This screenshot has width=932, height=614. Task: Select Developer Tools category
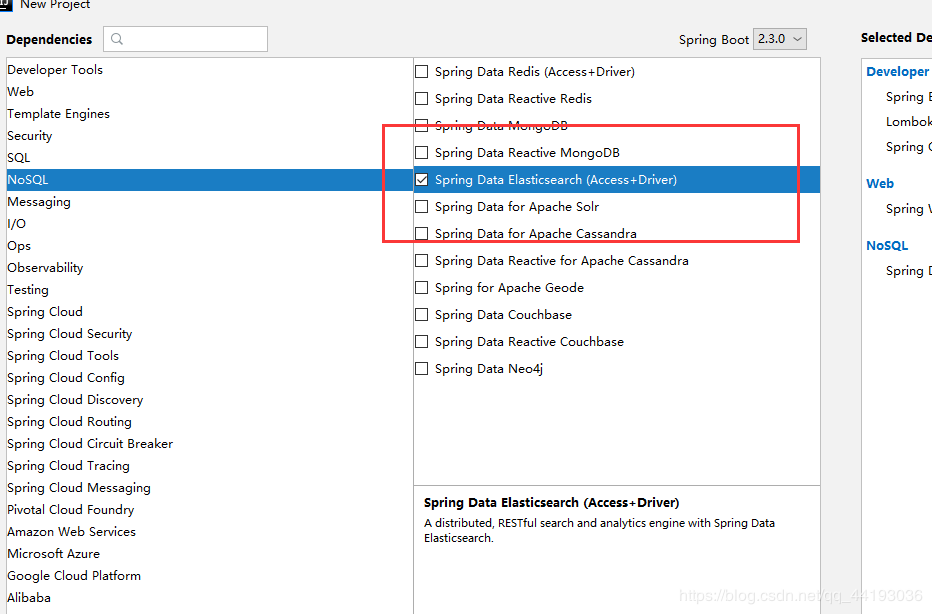tap(209, 70)
